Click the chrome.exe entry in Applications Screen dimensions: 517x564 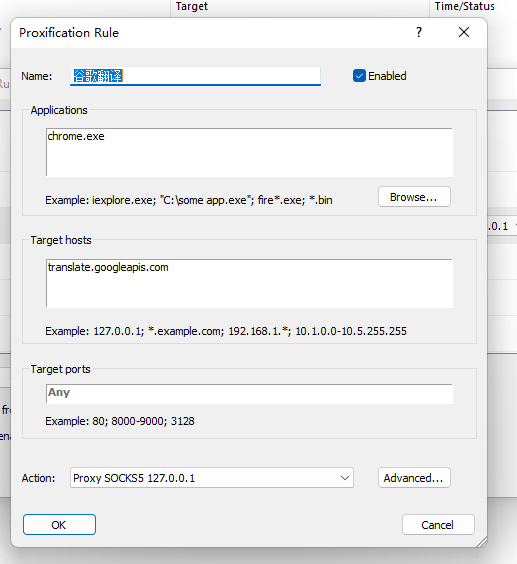(76, 136)
